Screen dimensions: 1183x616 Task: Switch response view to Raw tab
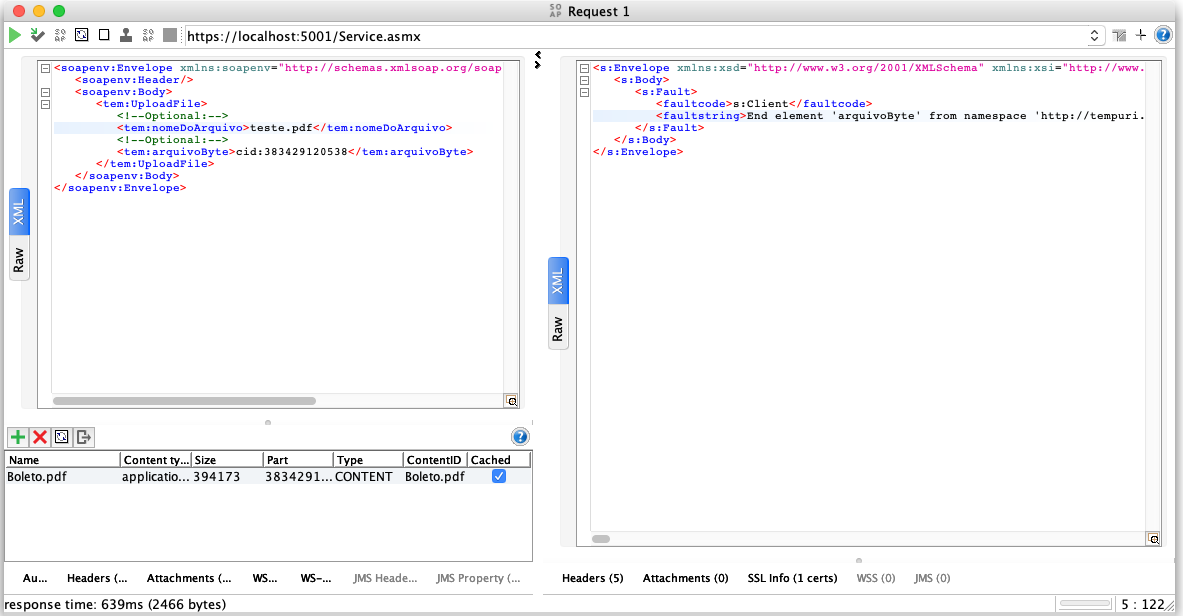(x=558, y=328)
